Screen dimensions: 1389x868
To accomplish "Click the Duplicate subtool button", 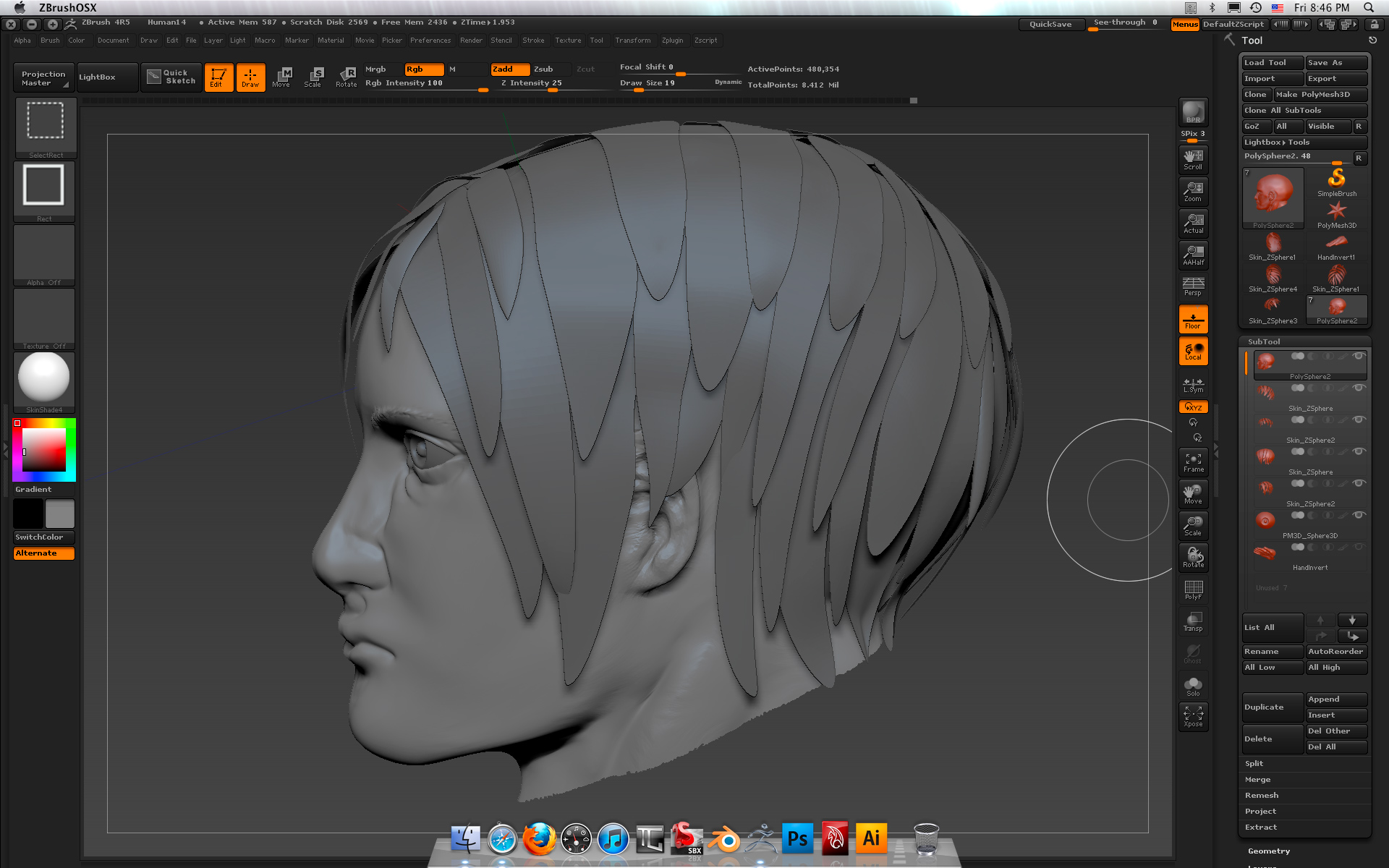I will (1273, 707).
